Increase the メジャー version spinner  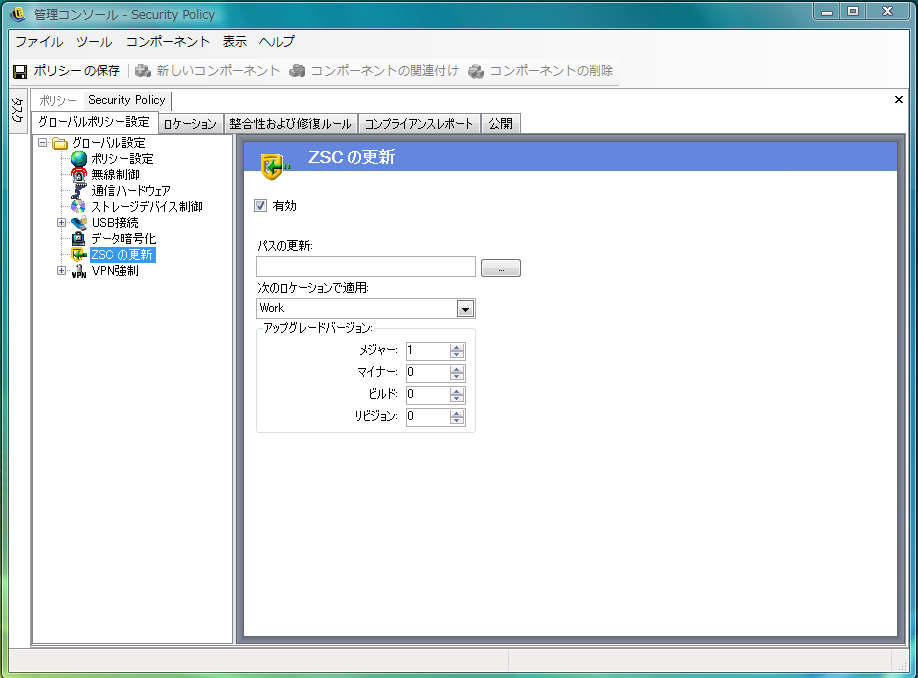coord(457,347)
